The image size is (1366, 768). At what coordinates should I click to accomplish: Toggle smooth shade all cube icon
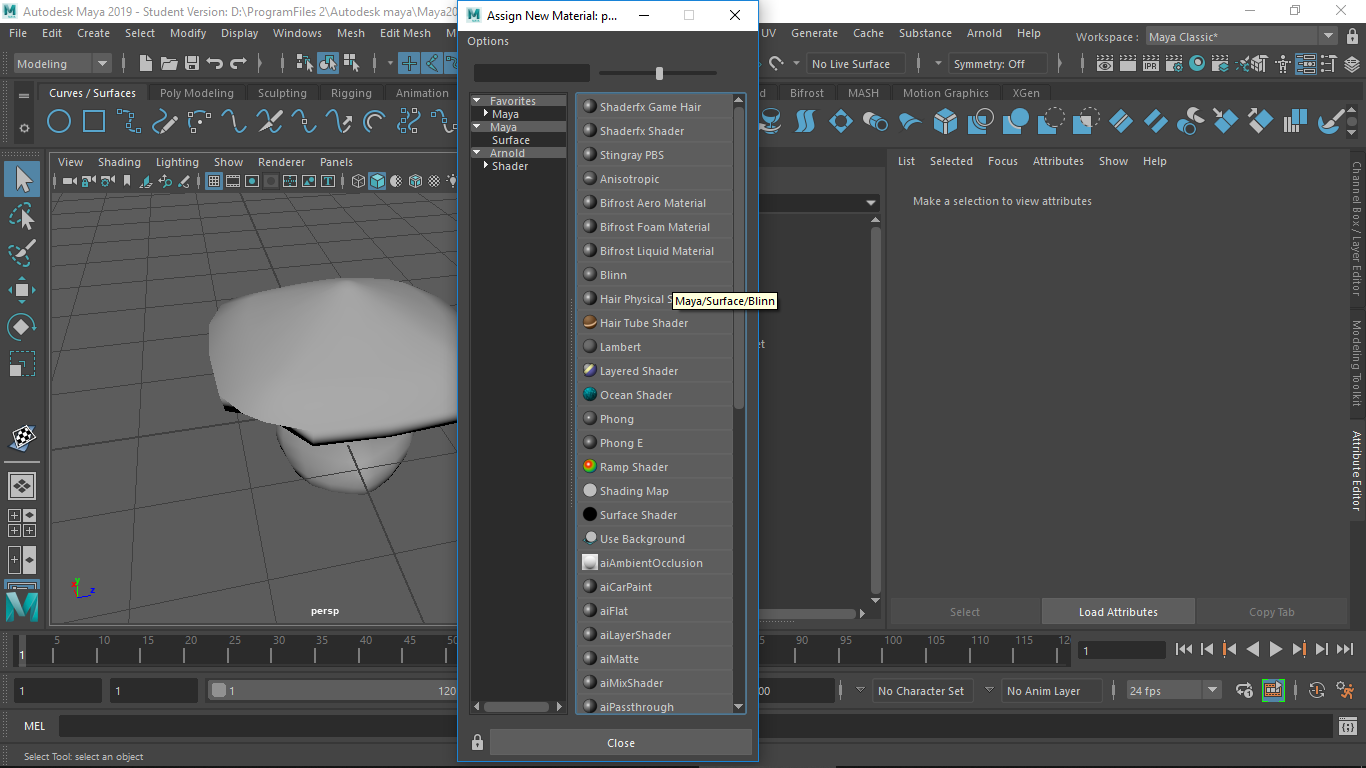click(377, 181)
